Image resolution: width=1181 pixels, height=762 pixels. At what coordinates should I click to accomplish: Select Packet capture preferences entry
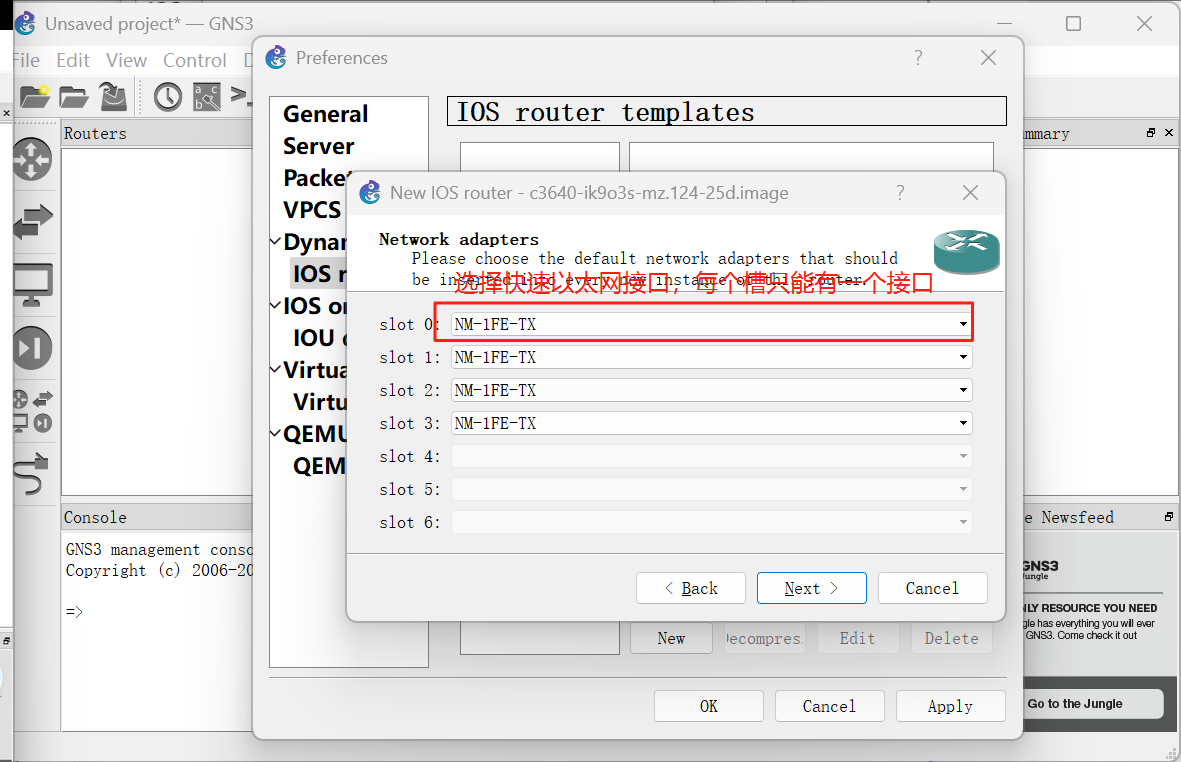click(x=316, y=178)
